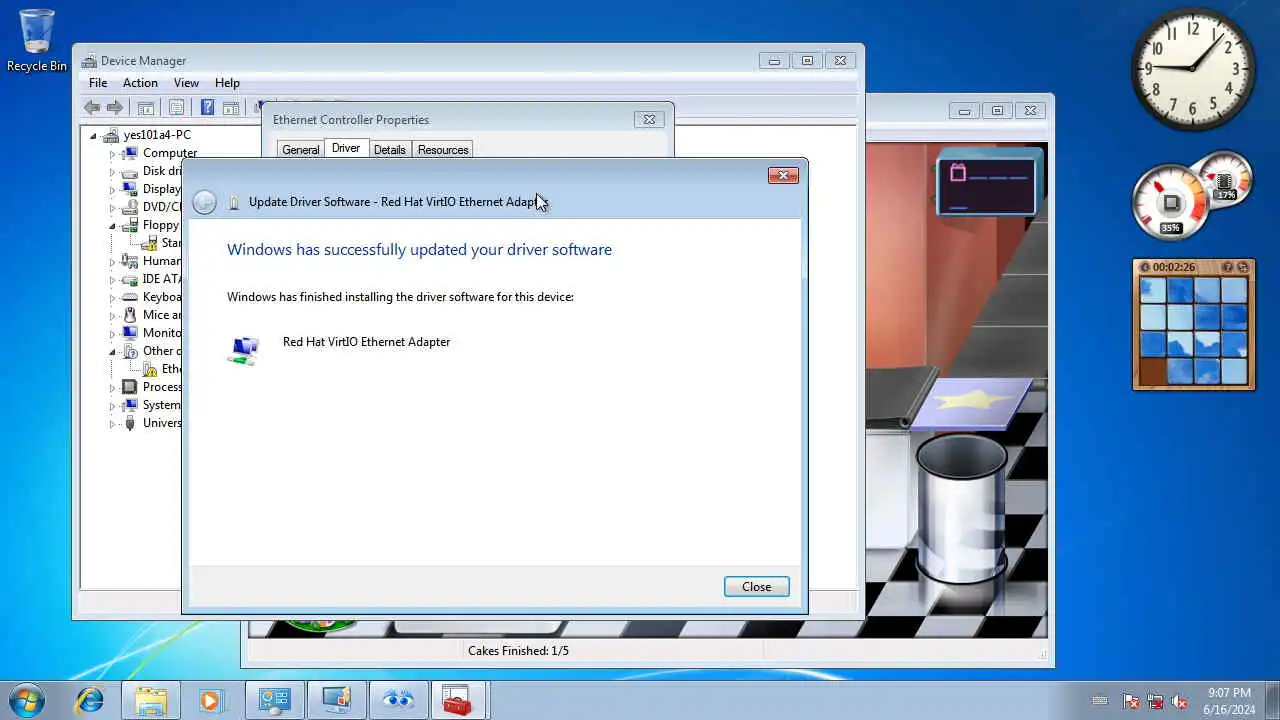Collapse the Floppy drive controllers category
Image resolution: width=1280 pixels, height=720 pixels.
[x=112, y=226]
